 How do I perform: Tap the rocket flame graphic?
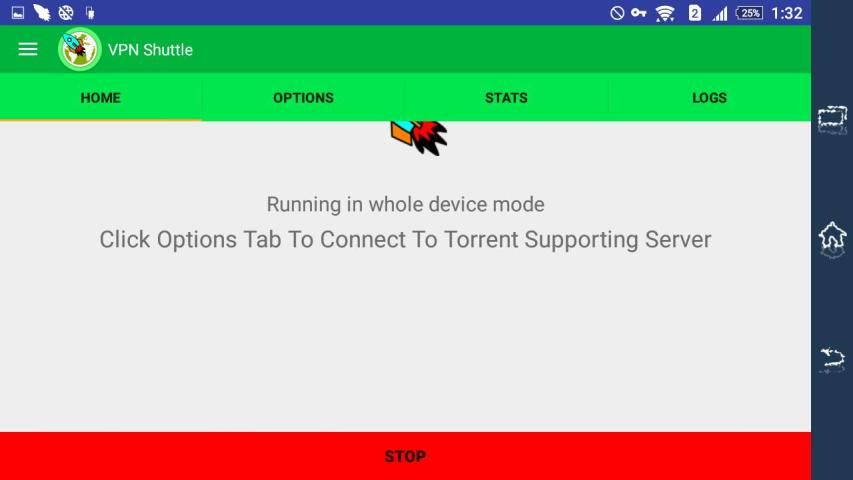419,138
